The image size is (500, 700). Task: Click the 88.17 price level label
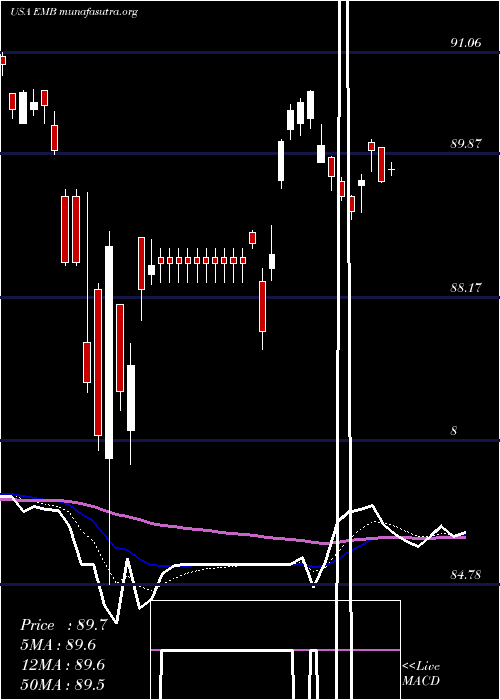[x=466, y=288]
